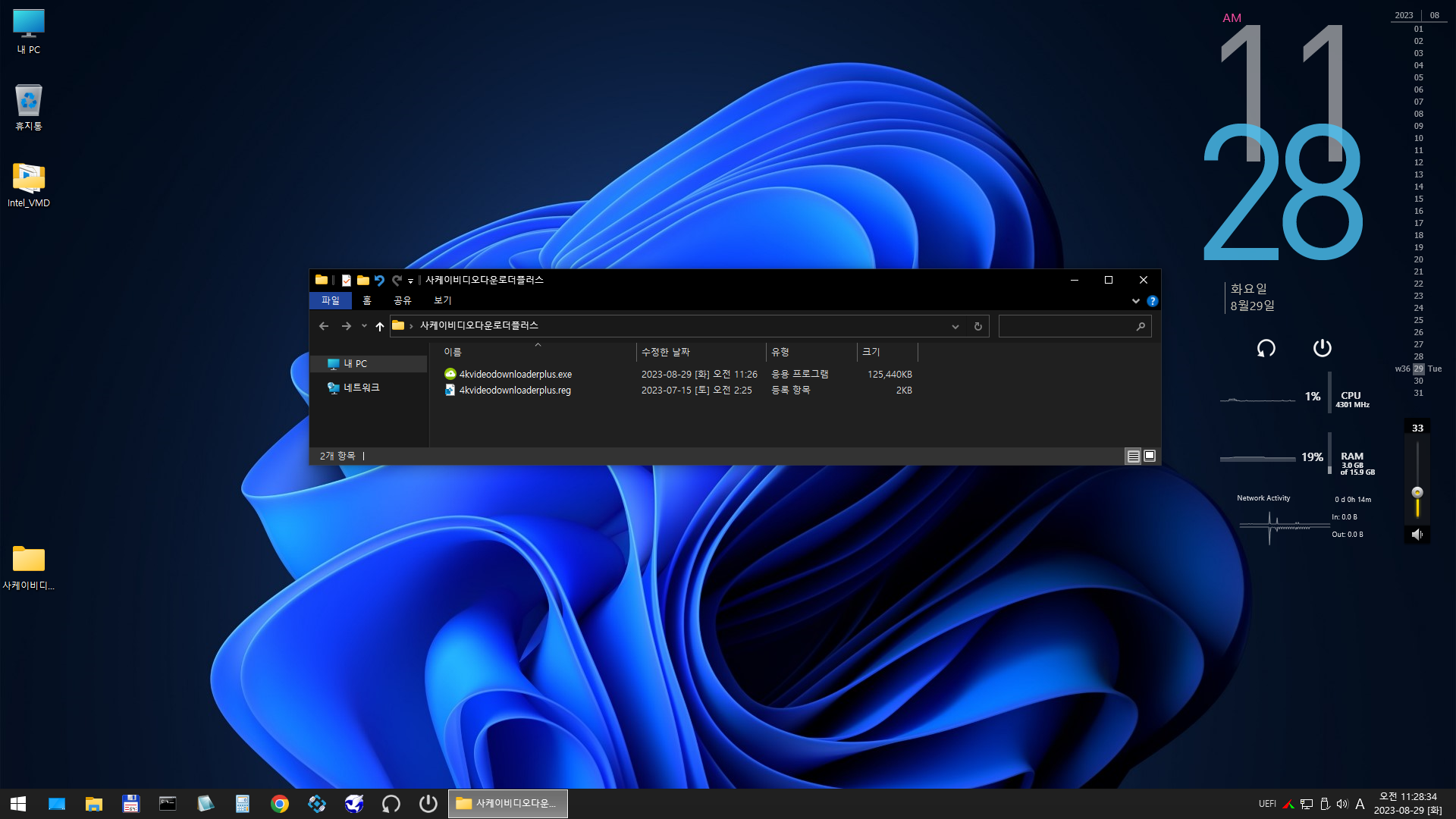This screenshot has width=1456, height=819.
Task: Click the tray volume speaker icon
Action: point(1342,804)
